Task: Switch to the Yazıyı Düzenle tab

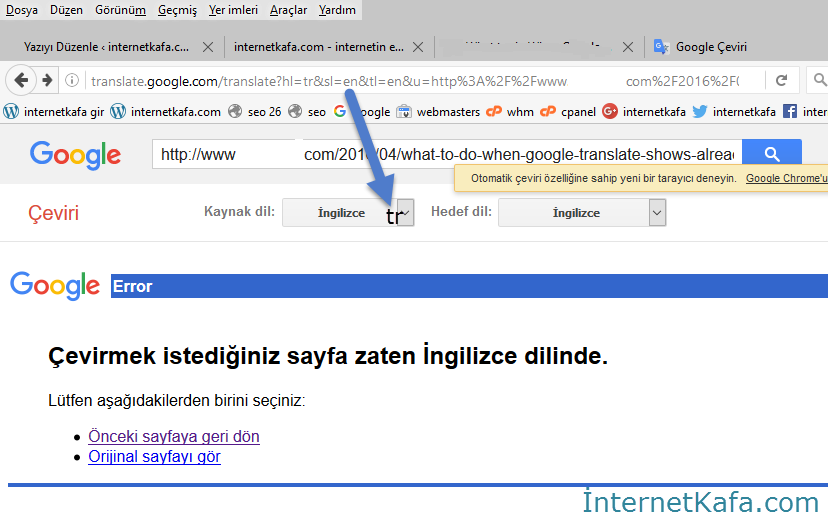Action: coord(106,47)
